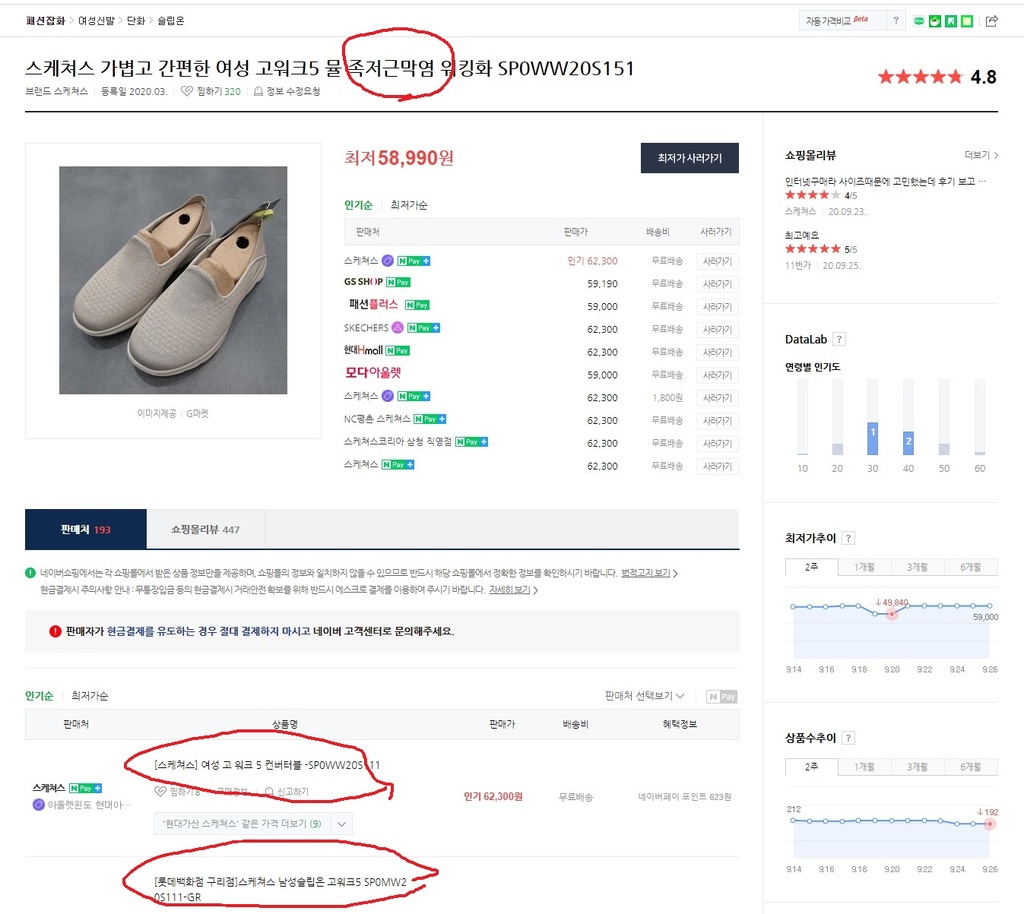Click 사러가기 for 현대Hmall
Image resolution: width=1024 pixels, height=914 pixels.
click(x=717, y=353)
